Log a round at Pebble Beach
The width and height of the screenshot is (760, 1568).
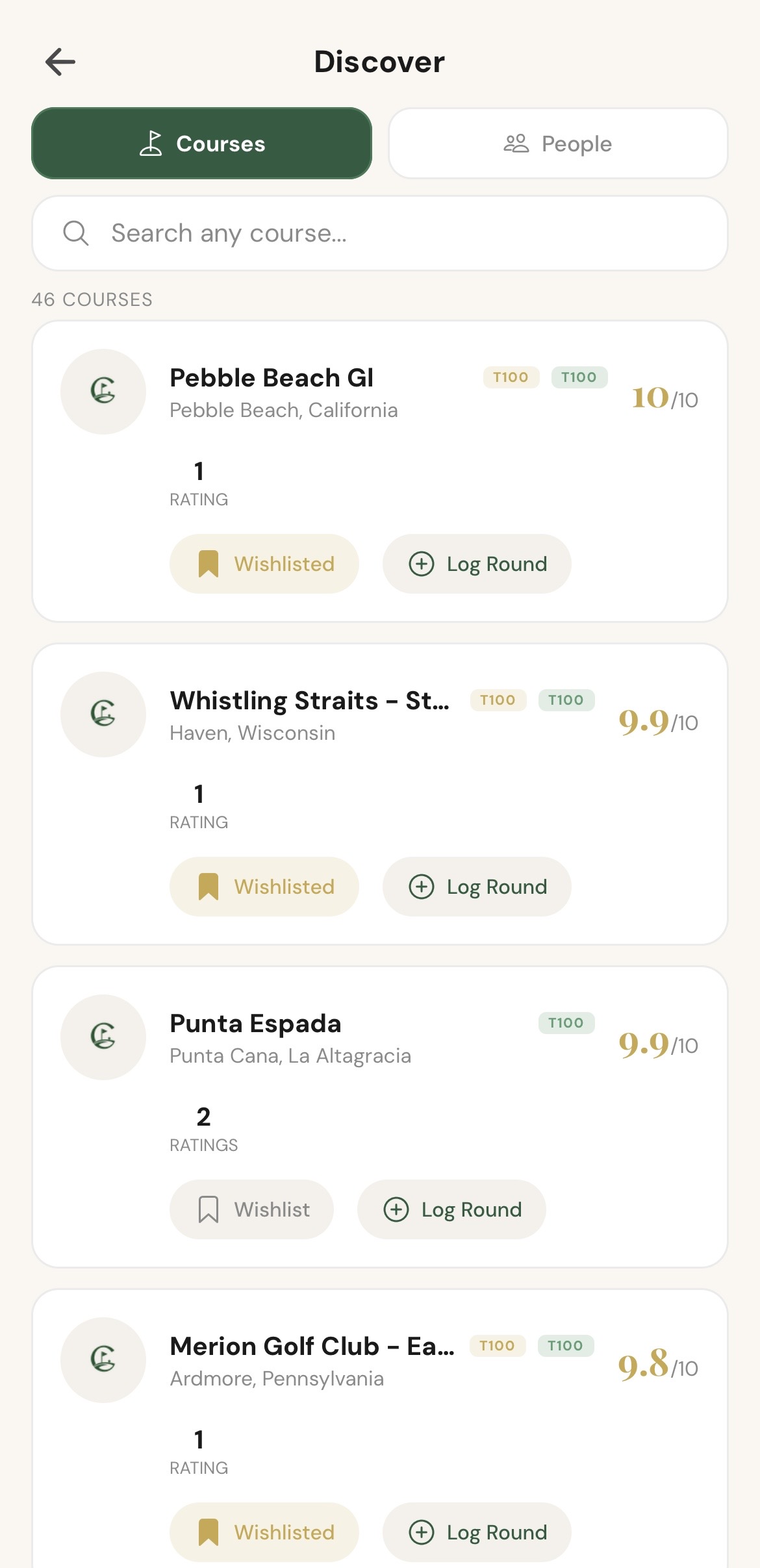point(477,564)
